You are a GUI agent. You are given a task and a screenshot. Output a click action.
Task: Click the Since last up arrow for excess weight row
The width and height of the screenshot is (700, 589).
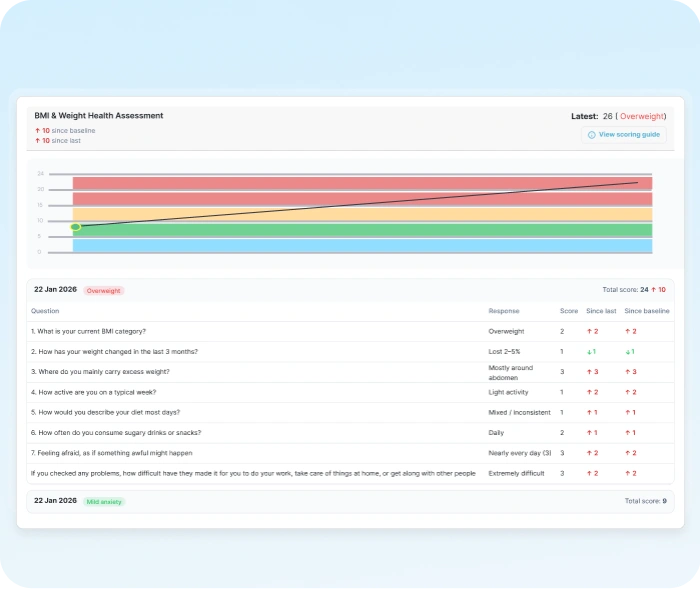(x=589, y=372)
